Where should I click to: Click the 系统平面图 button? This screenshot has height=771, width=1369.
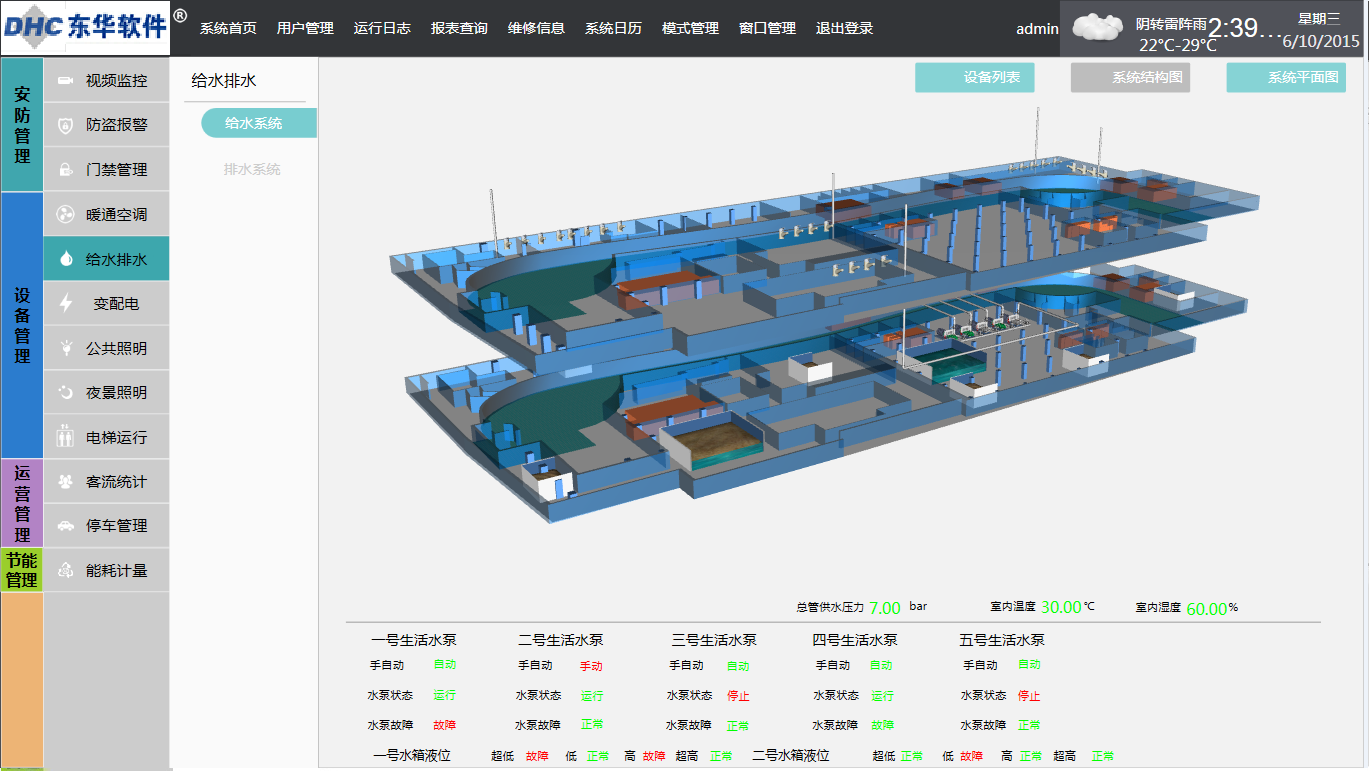(x=1286, y=77)
